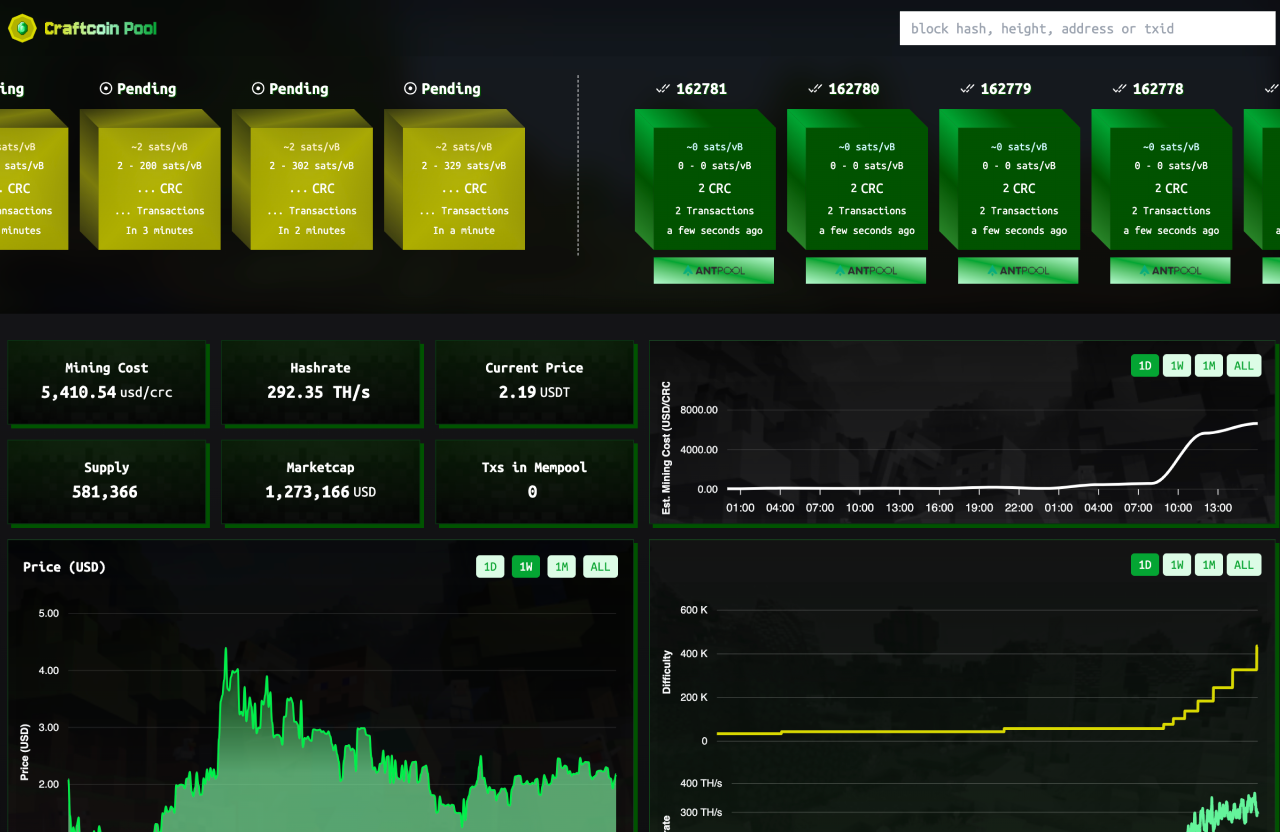Screen dimensions: 1280x832
Task: Click the 400 TH/s hashrate axis label
Action: [701, 783]
